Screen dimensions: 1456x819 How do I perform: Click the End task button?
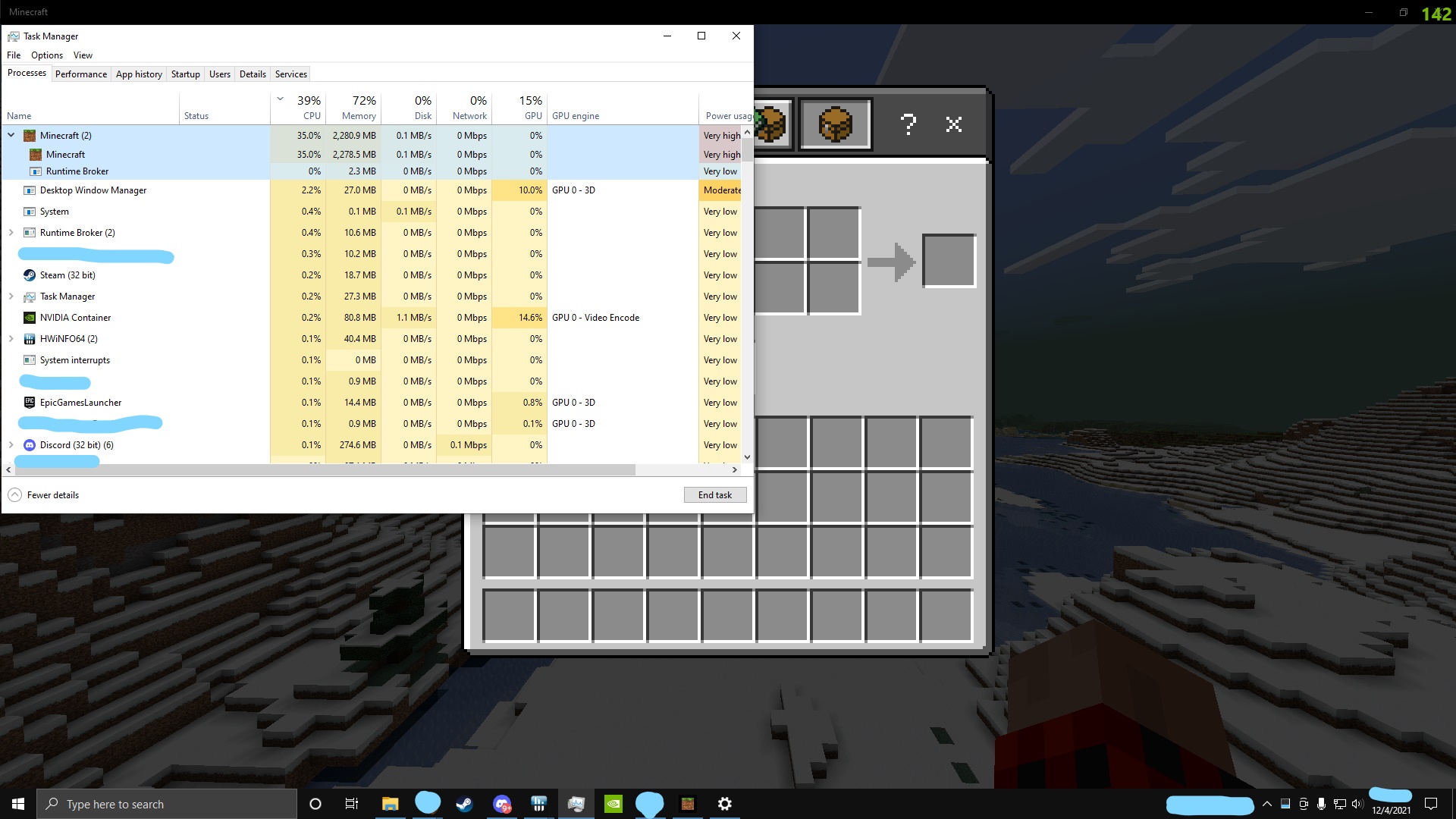714,495
